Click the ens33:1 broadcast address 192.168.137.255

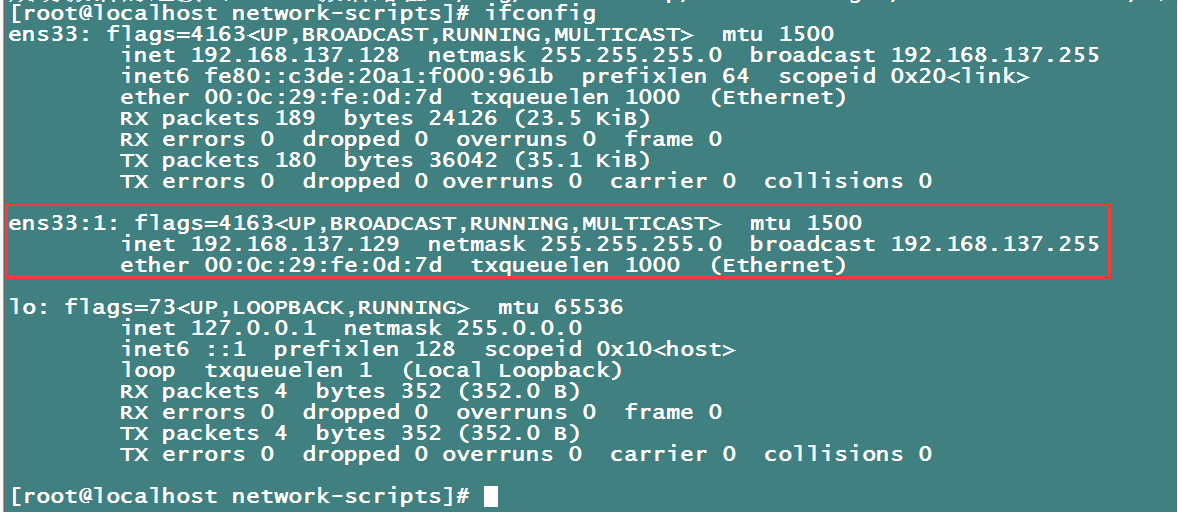pos(994,244)
